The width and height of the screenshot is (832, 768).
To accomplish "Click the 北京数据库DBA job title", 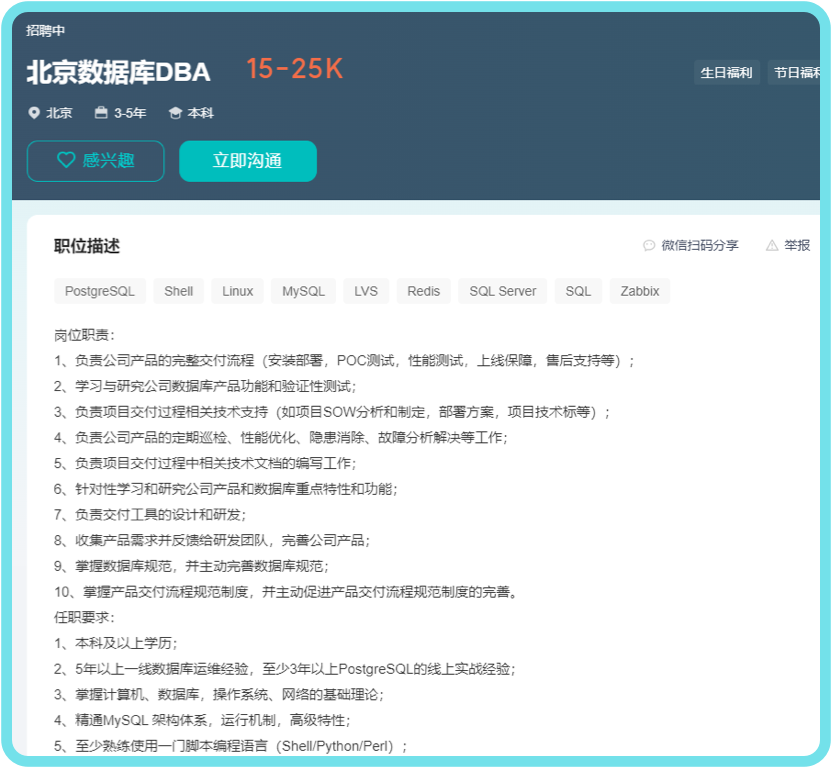I will (118, 72).
